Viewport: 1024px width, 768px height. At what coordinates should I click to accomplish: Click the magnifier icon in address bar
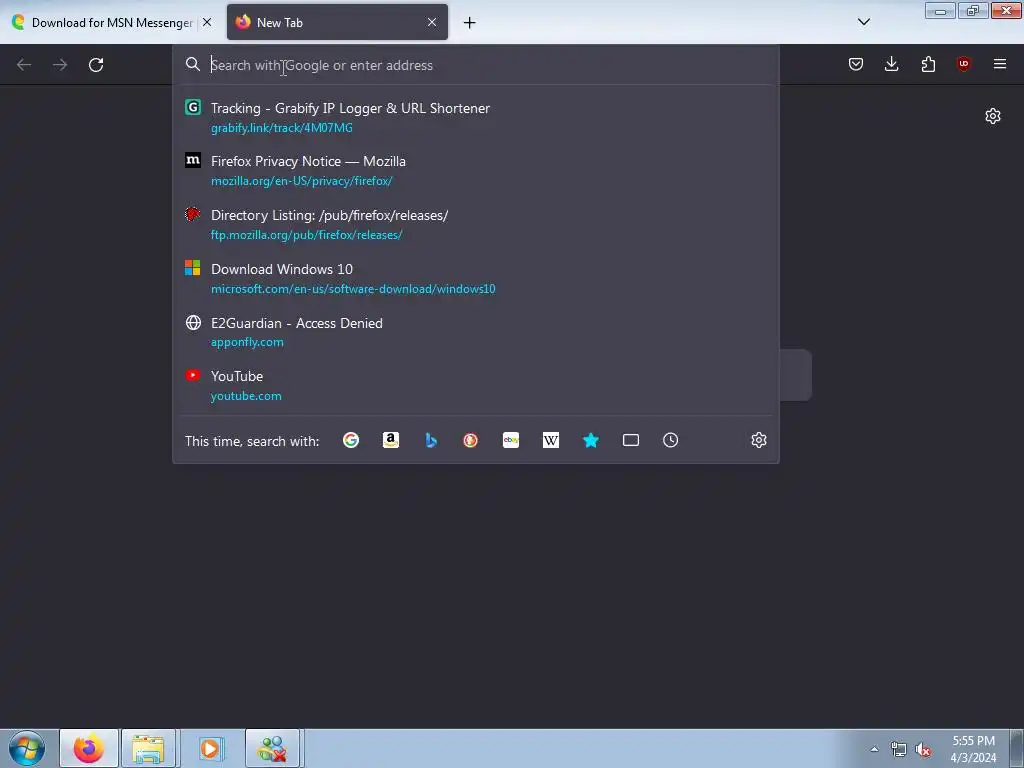[193, 64]
